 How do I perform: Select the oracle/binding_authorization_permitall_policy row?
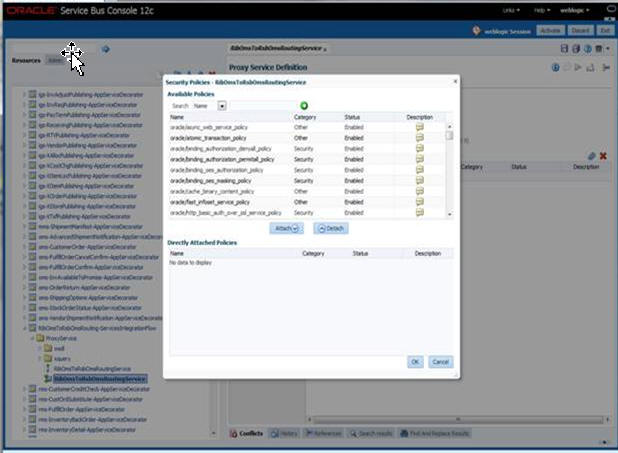307,159
